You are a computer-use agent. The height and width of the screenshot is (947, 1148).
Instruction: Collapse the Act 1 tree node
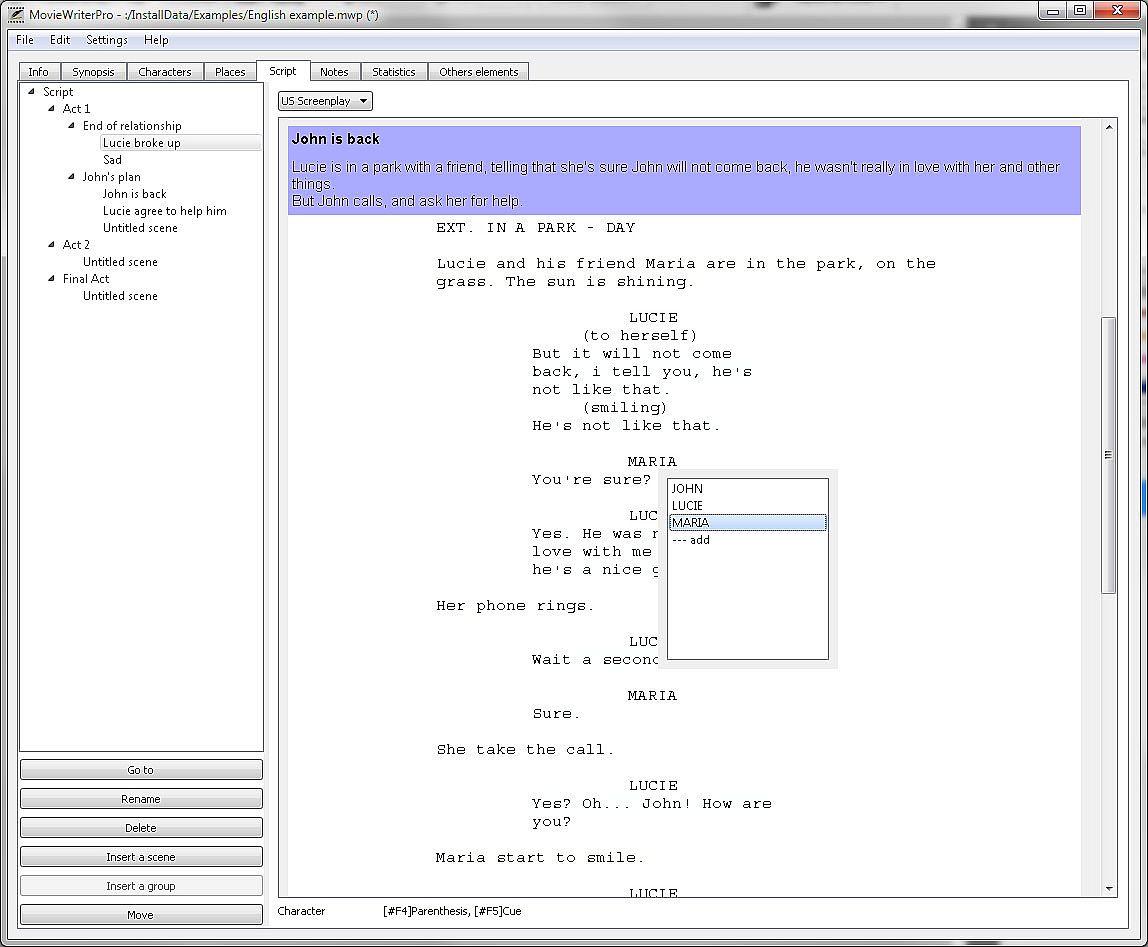tap(52, 109)
